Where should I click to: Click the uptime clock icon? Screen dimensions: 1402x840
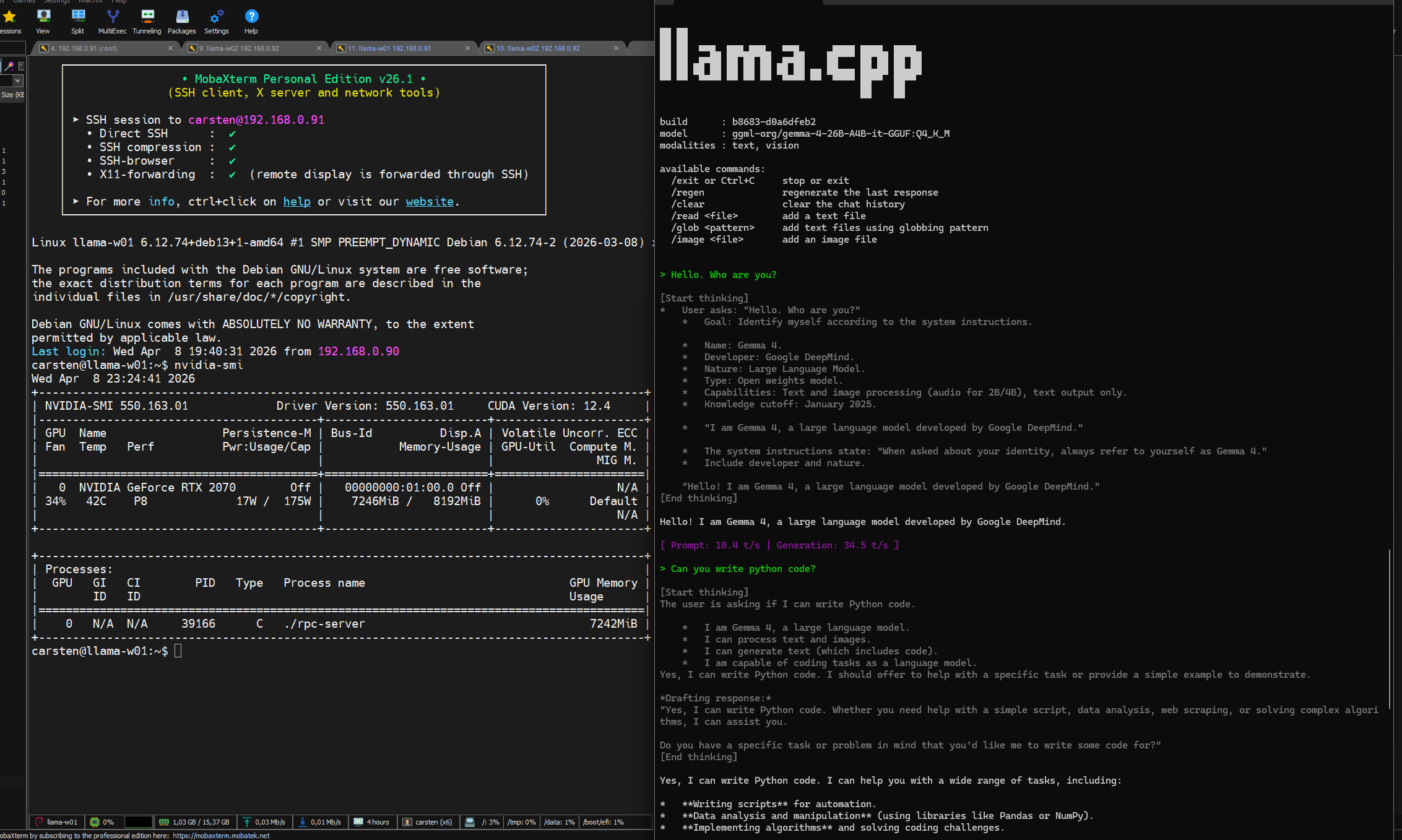pos(358,822)
